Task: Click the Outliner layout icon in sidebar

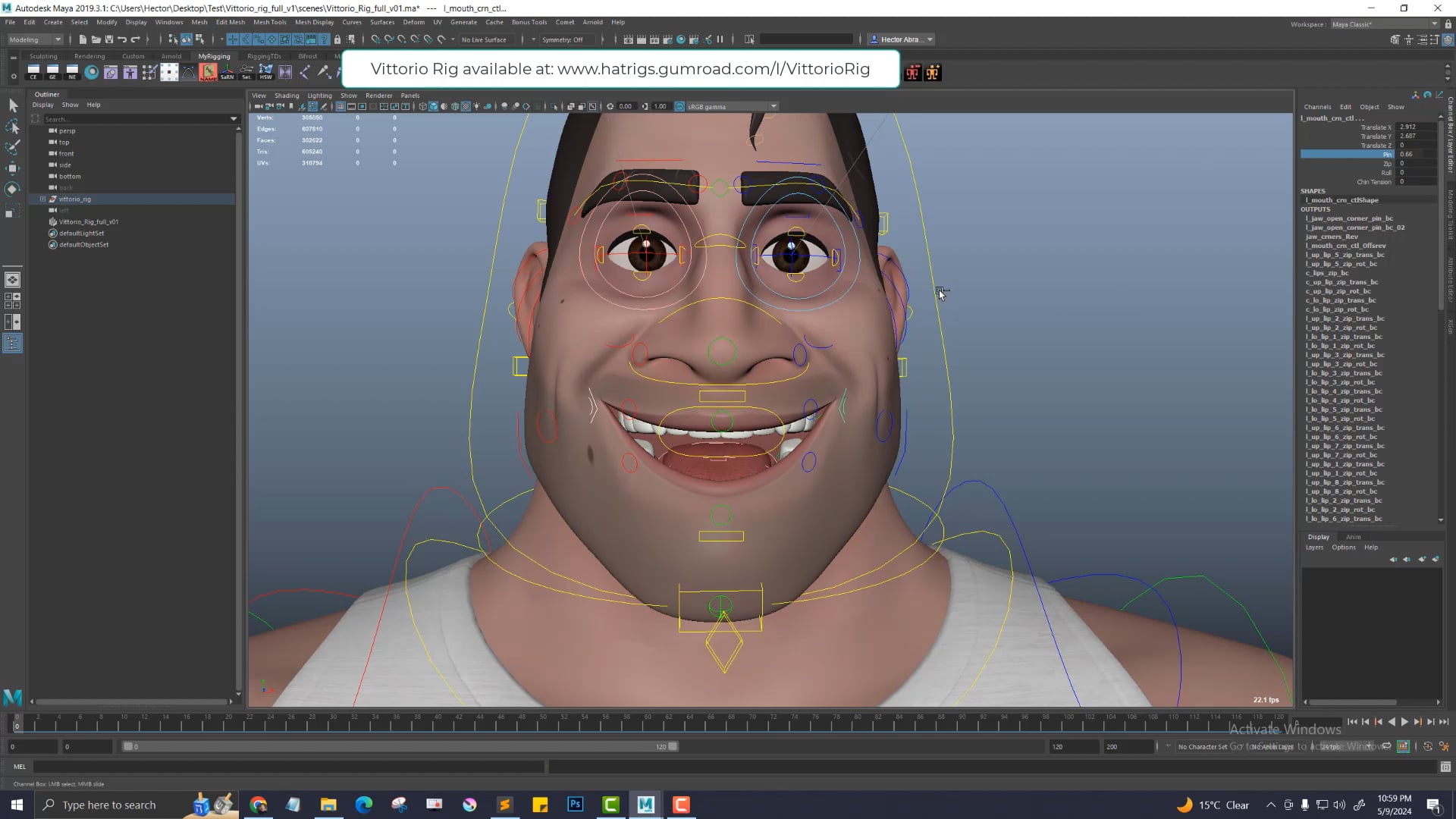Action: [x=13, y=344]
